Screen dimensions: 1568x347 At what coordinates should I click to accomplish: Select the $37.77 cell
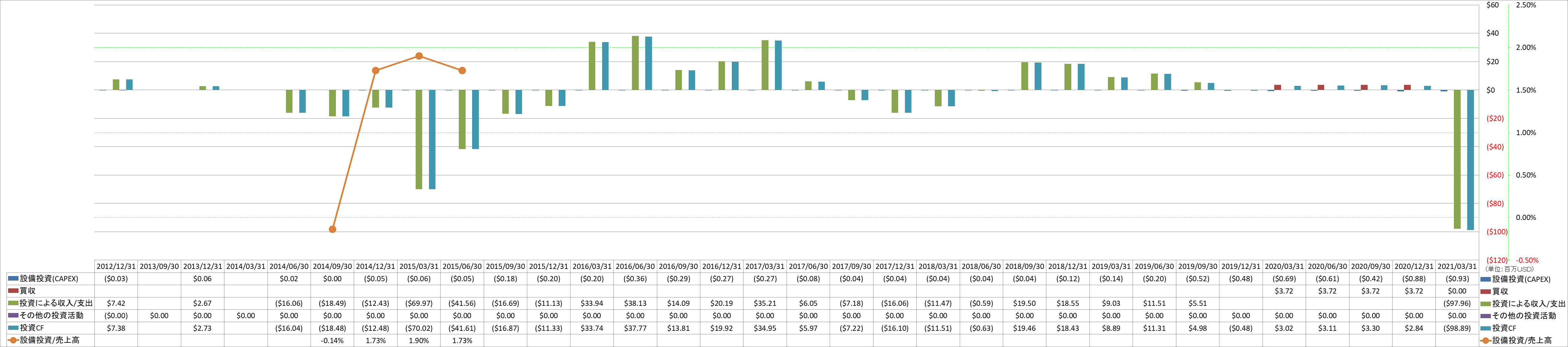[x=635, y=328]
